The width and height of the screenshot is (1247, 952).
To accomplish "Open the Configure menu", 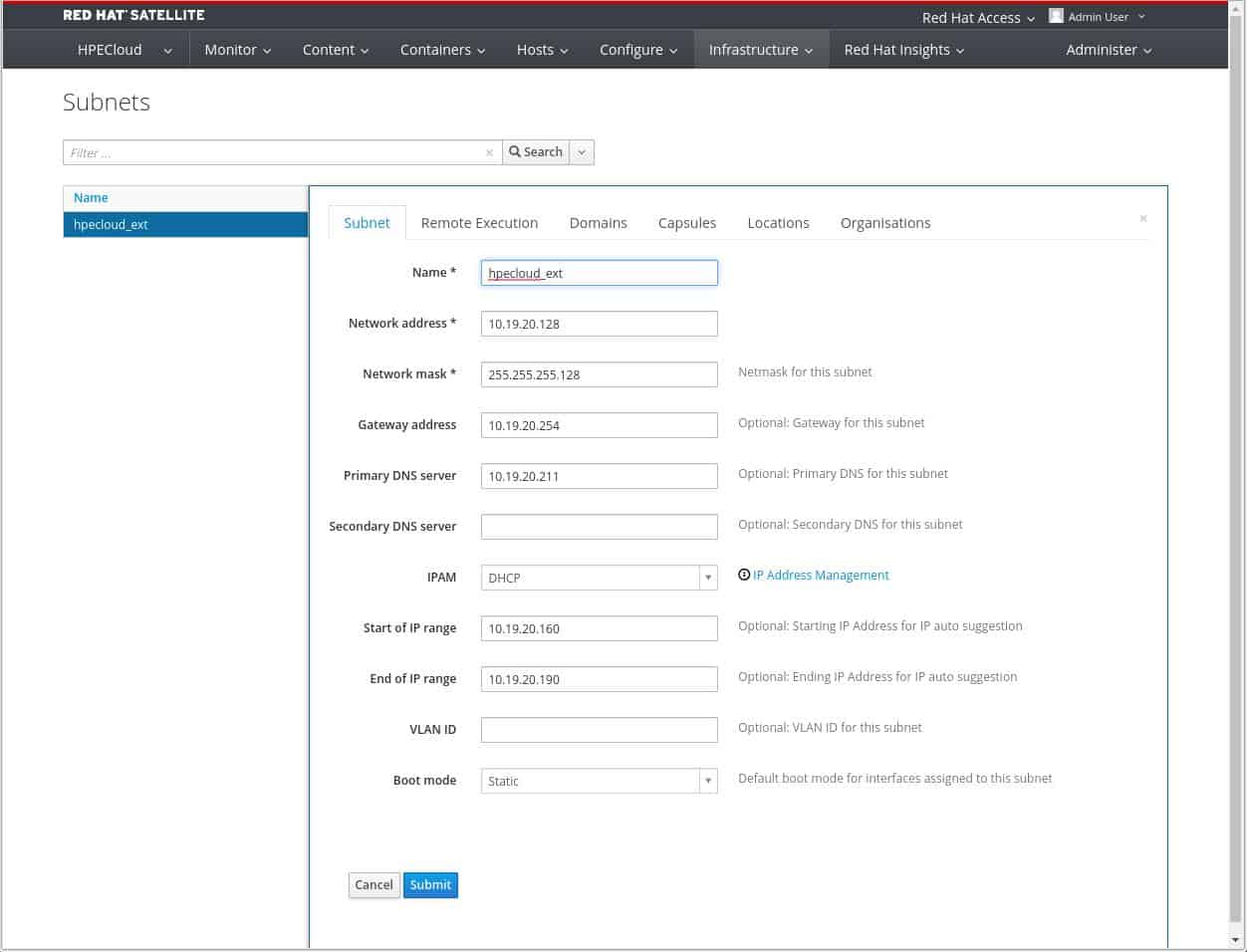I will [638, 50].
